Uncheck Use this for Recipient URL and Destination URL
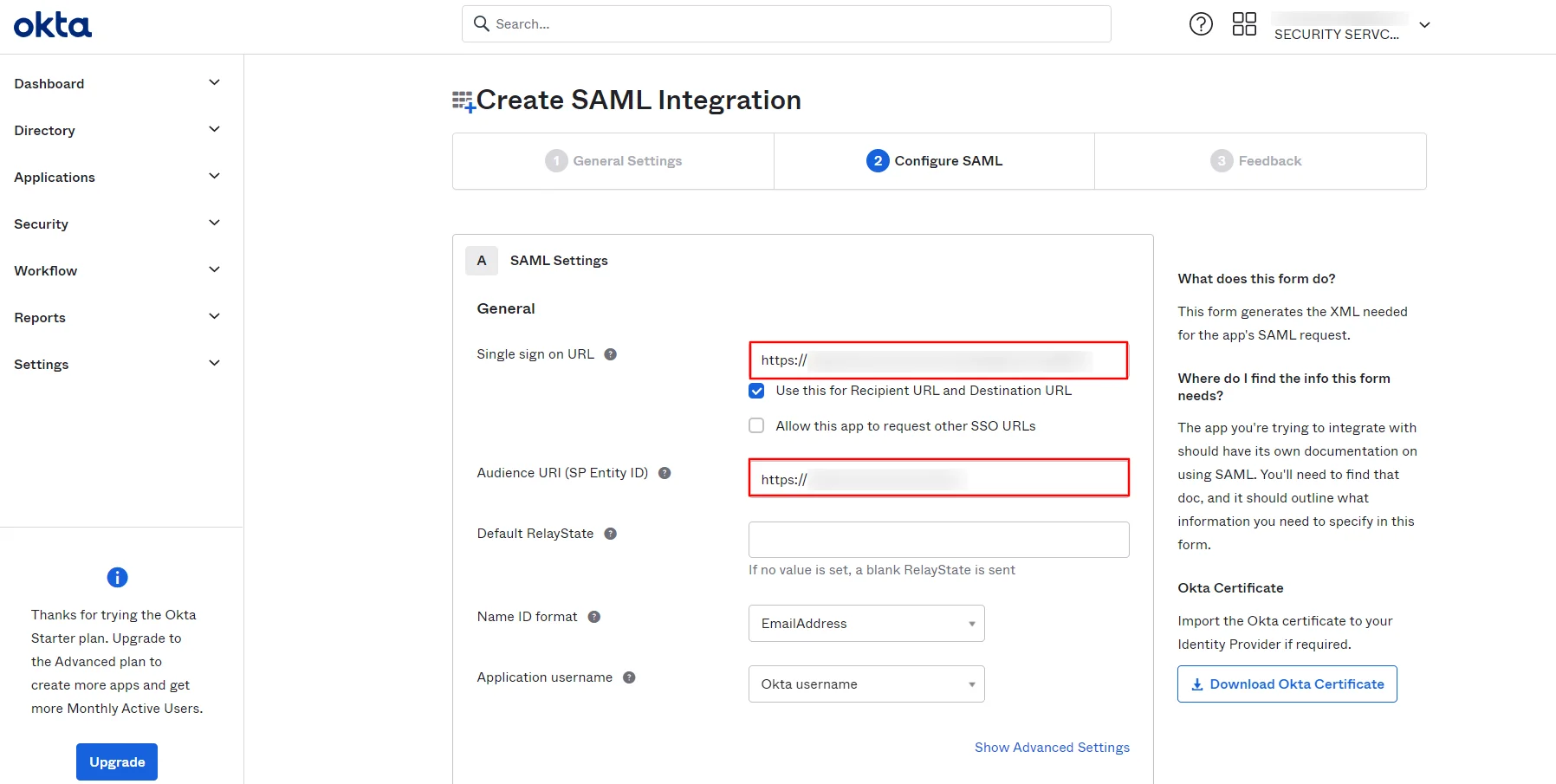The height and width of the screenshot is (784, 1556). pyautogui.click(x=756, y=391)
